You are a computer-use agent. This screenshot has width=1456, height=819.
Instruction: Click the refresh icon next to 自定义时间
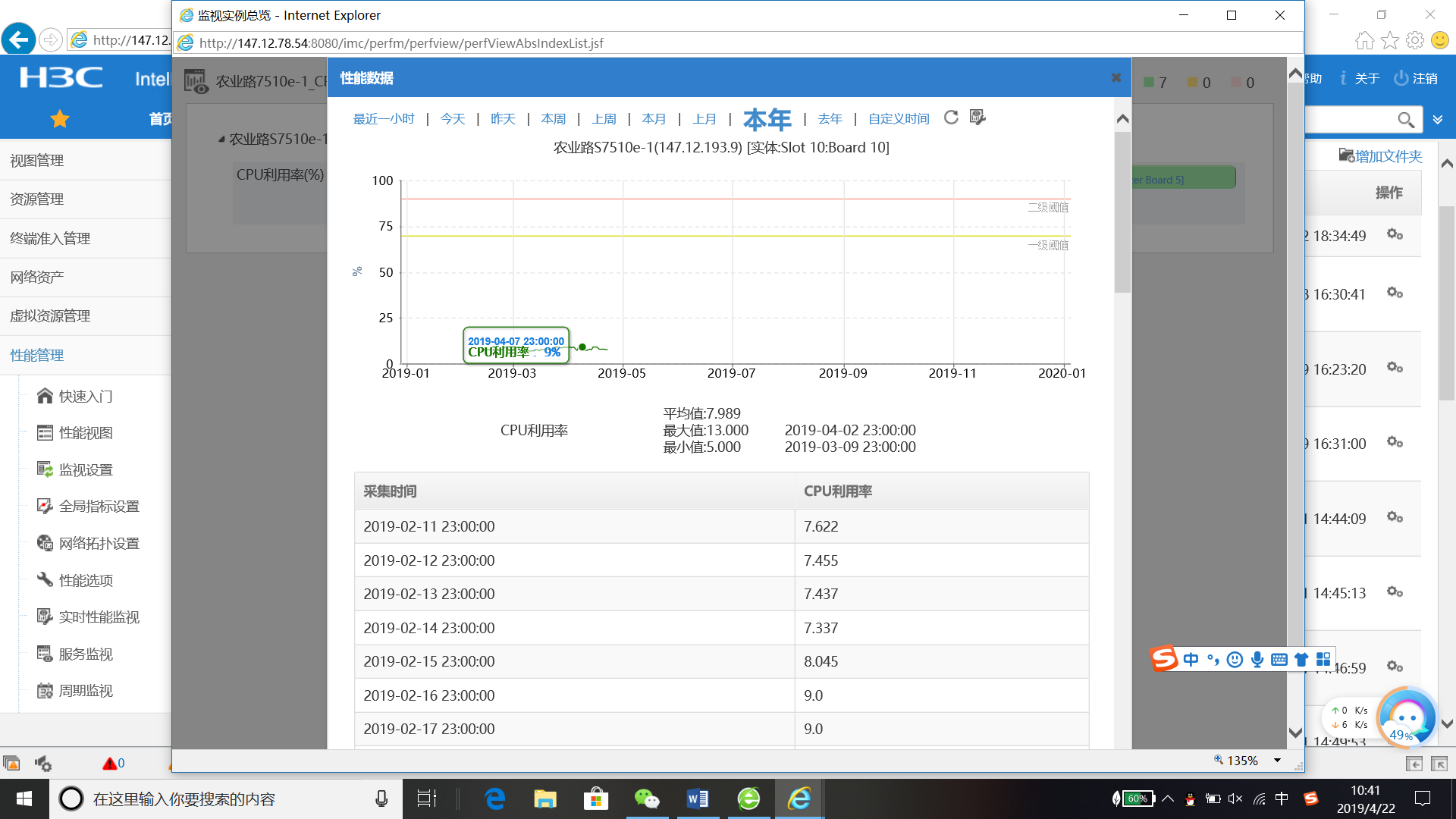951,118
